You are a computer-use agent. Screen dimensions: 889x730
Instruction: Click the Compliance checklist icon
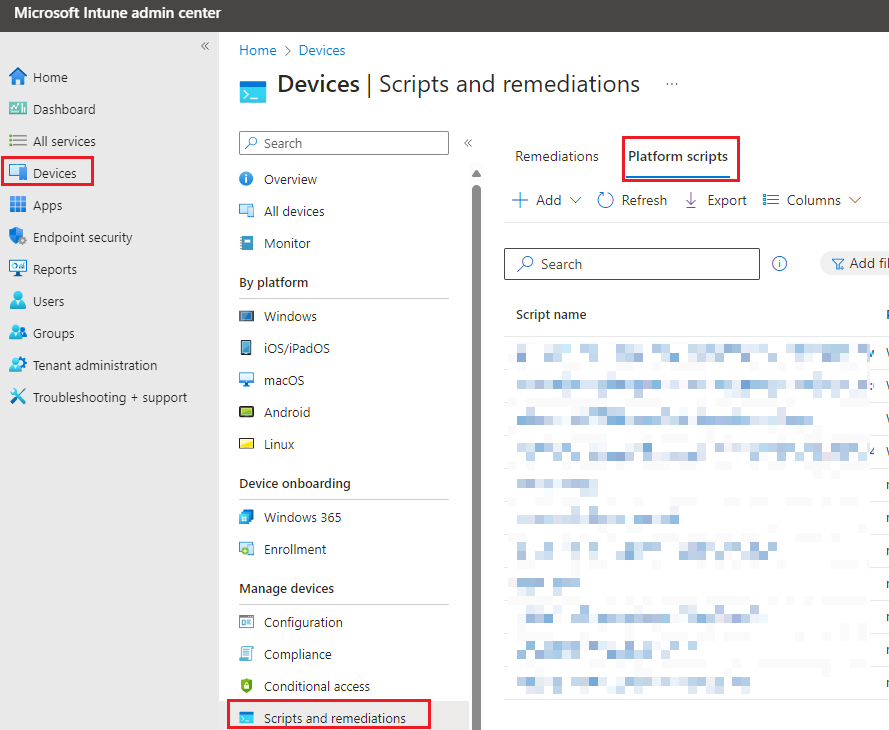coord(246,653)
